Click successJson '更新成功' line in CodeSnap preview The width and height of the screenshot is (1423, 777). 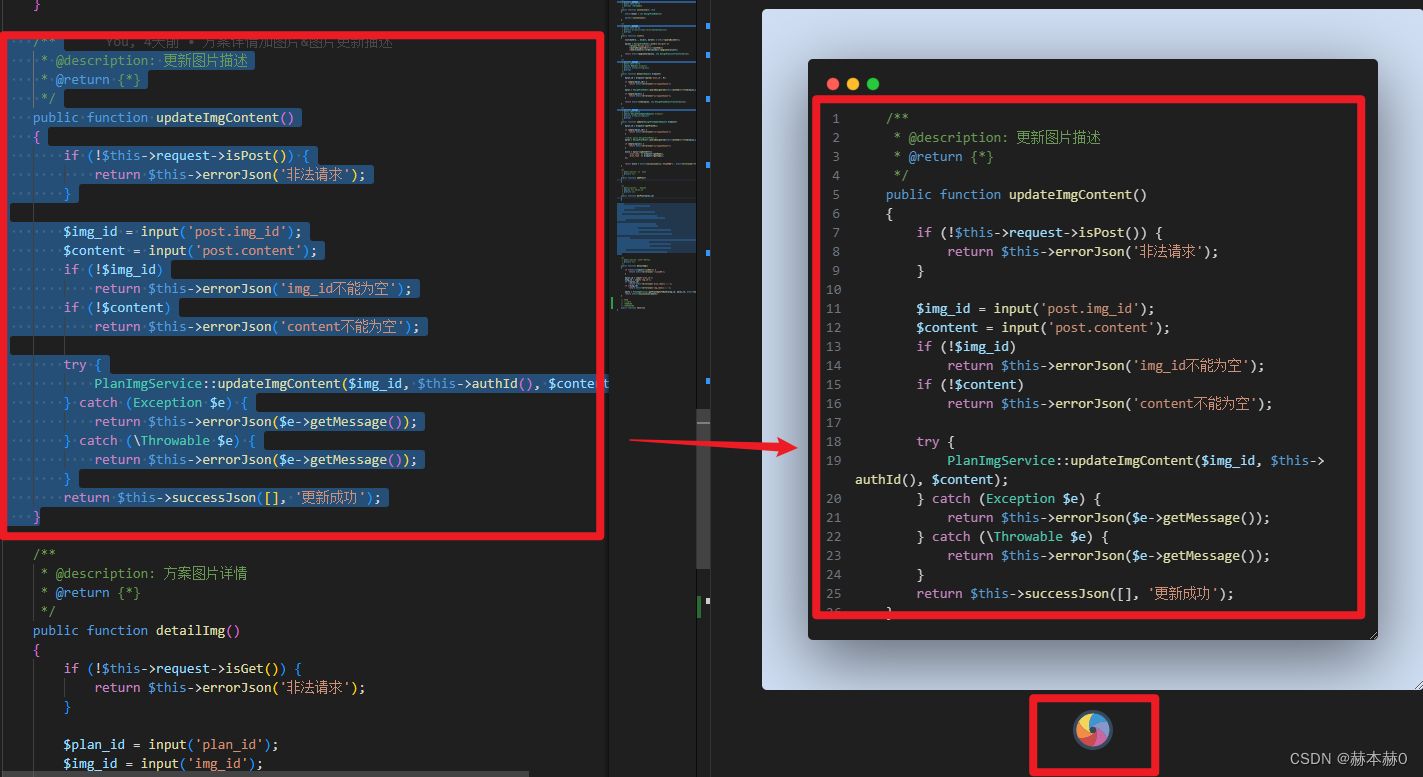click(x=1075, y=594)
